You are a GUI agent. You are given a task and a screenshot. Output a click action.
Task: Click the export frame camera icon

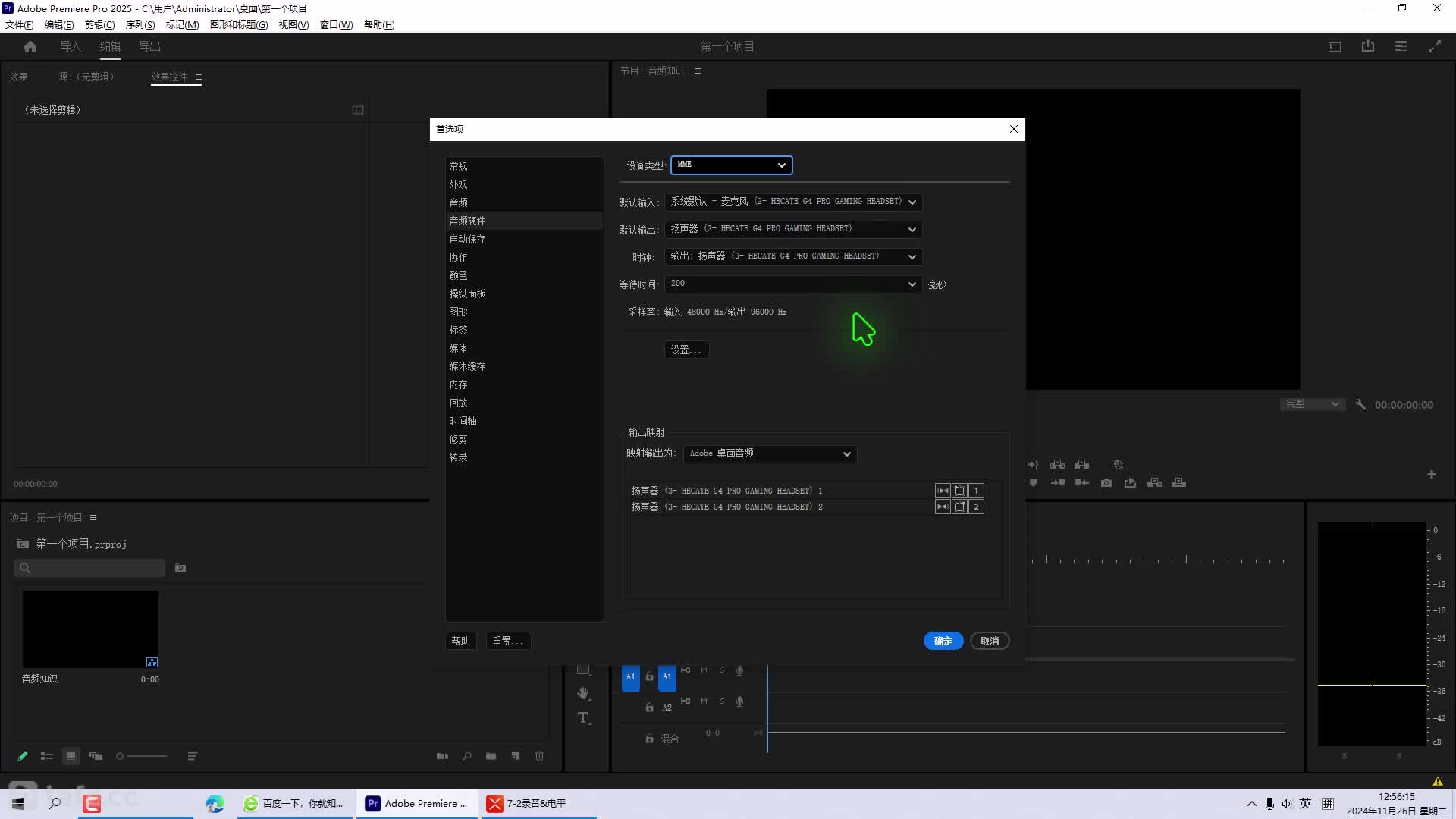click(1106, 483)
